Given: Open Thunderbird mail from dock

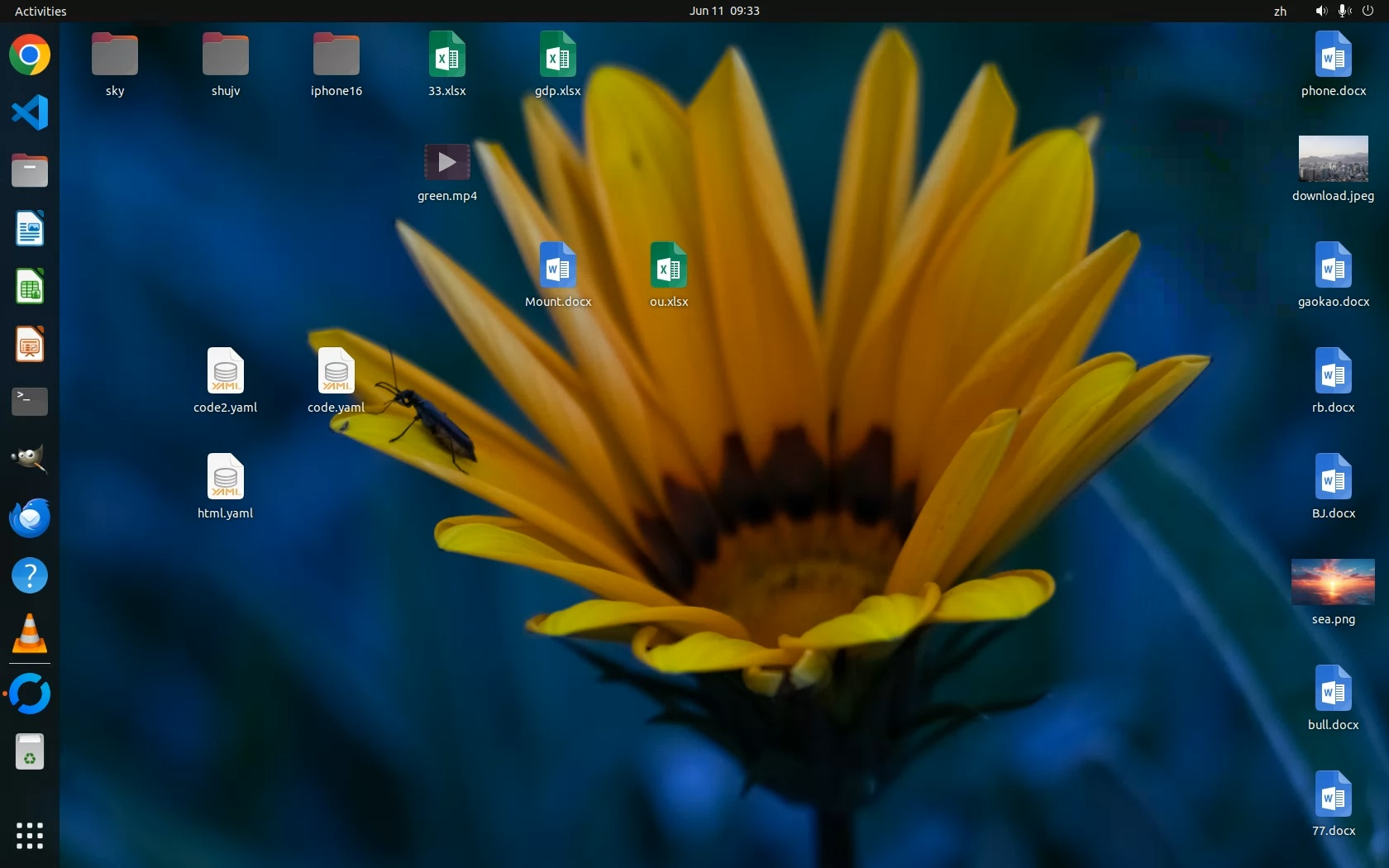Looking at the screenshot, I should click(x=30, y=518).
